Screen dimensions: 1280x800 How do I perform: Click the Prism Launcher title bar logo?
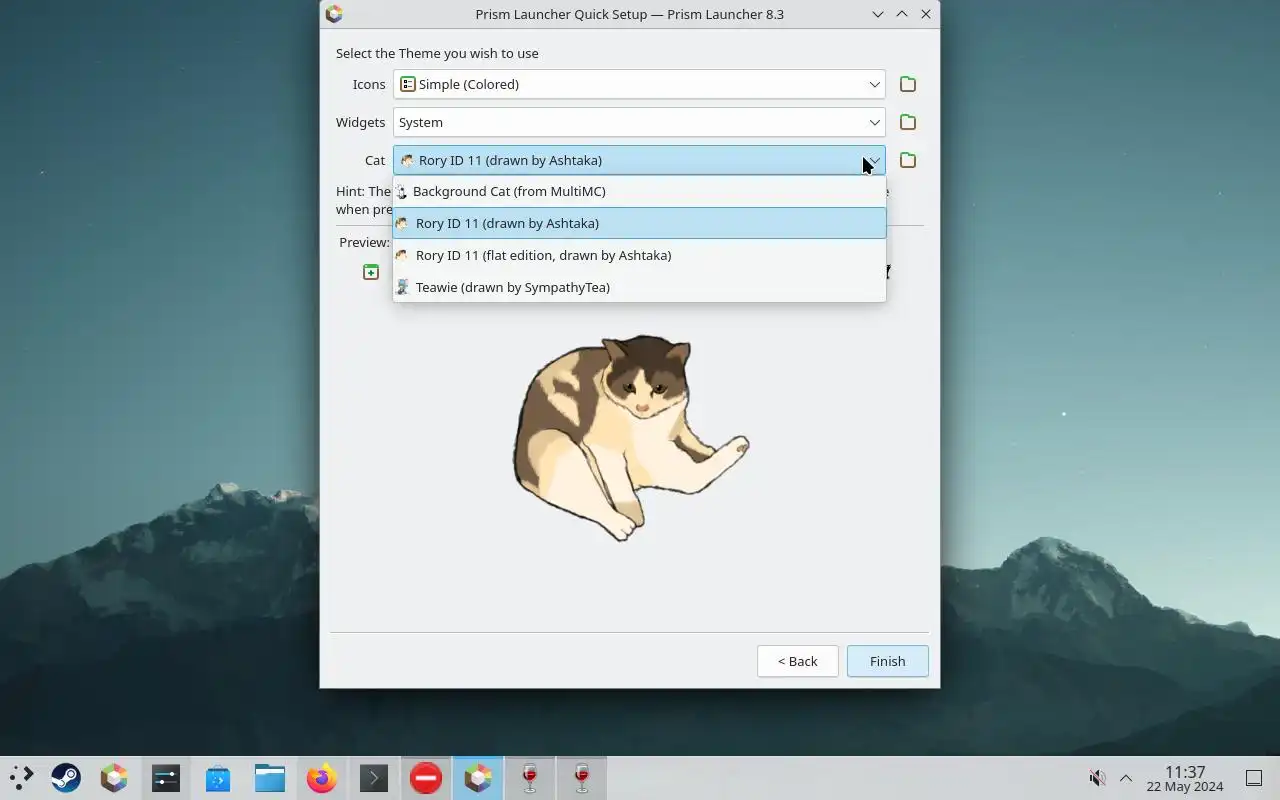point(334,14)
